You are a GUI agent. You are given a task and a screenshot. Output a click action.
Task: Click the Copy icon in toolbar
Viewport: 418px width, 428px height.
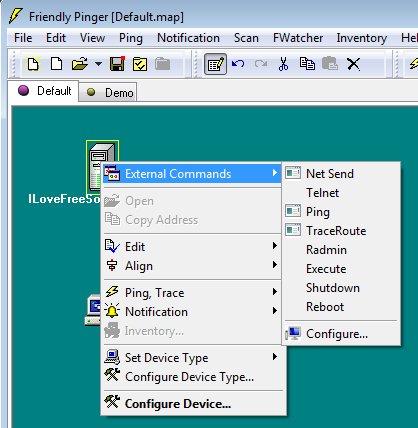307,63
